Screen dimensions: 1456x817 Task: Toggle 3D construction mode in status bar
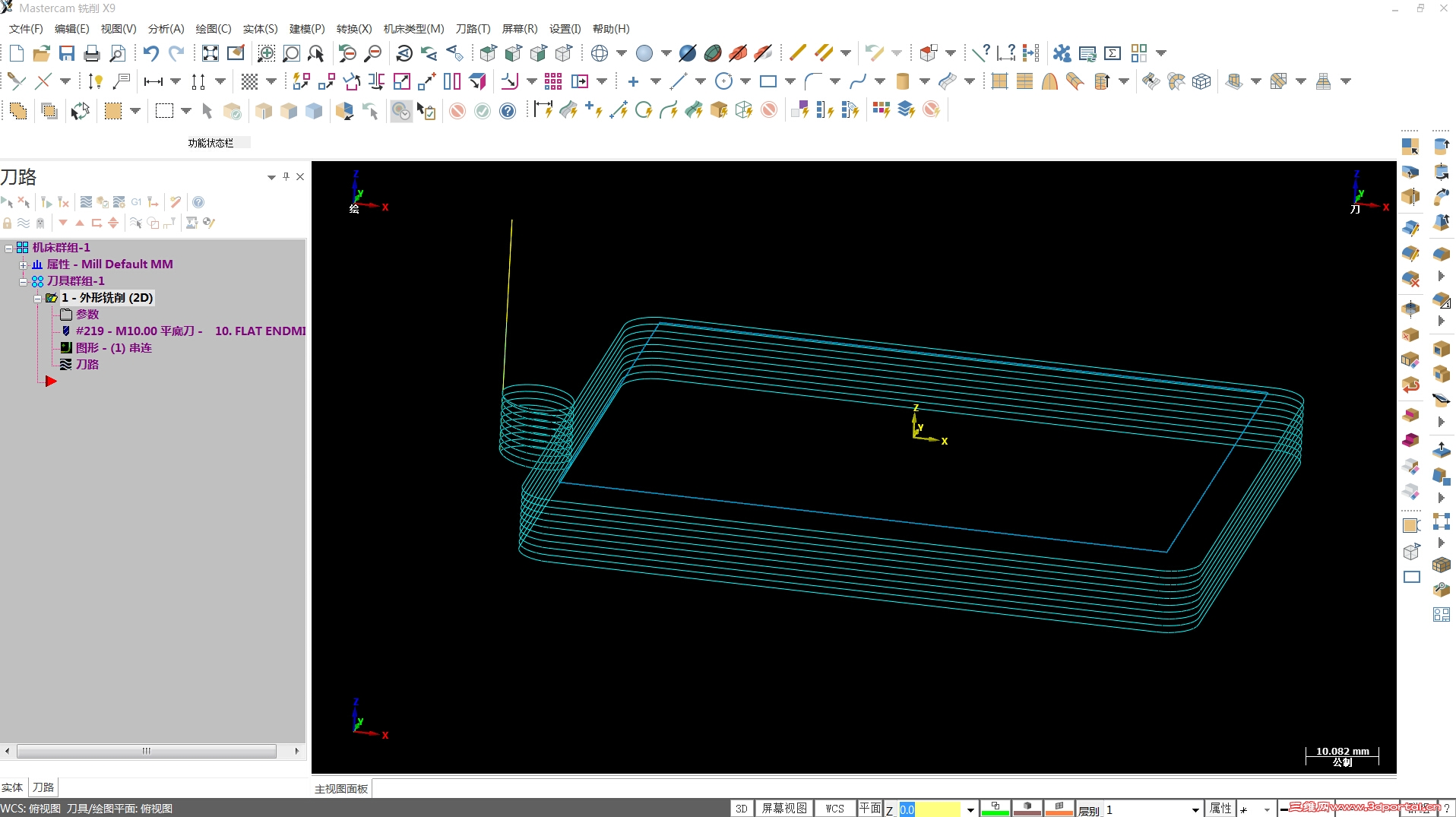(x=742, y=809)
